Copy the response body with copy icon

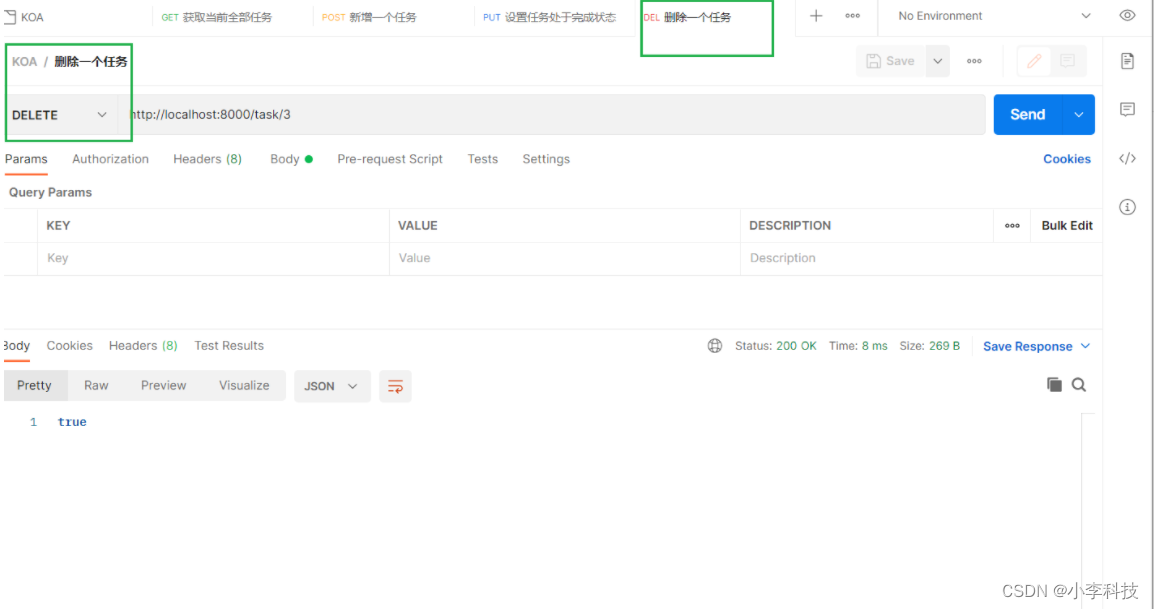[x=1054, y=385]
